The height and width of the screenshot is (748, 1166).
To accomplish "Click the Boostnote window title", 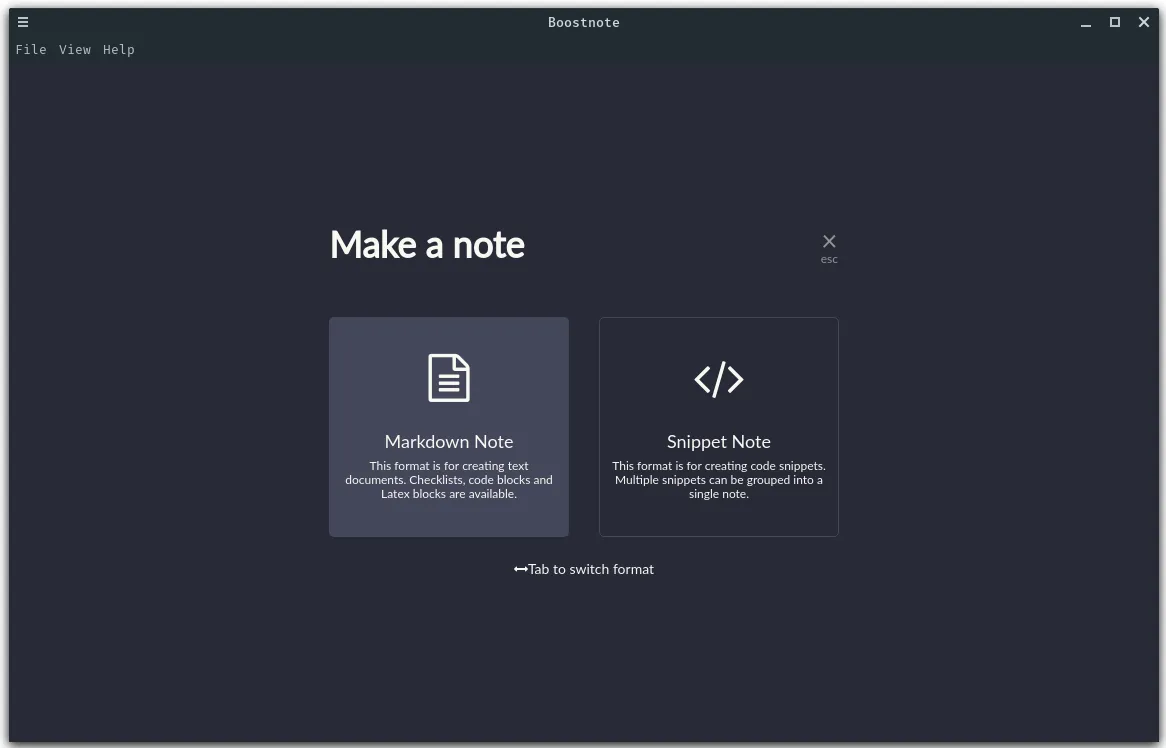I will point(584,22).
